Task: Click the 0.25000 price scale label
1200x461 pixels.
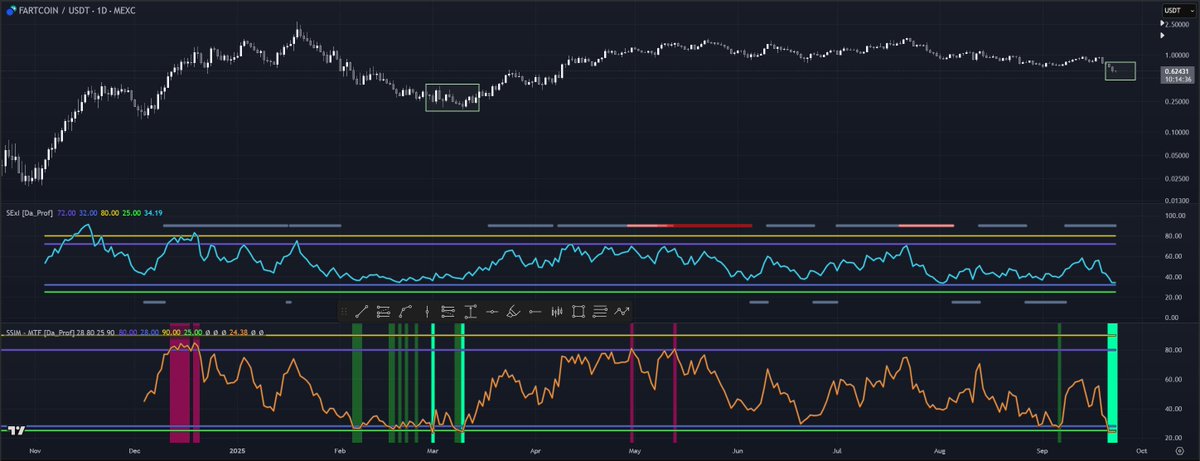Action: pos(1178,101)
